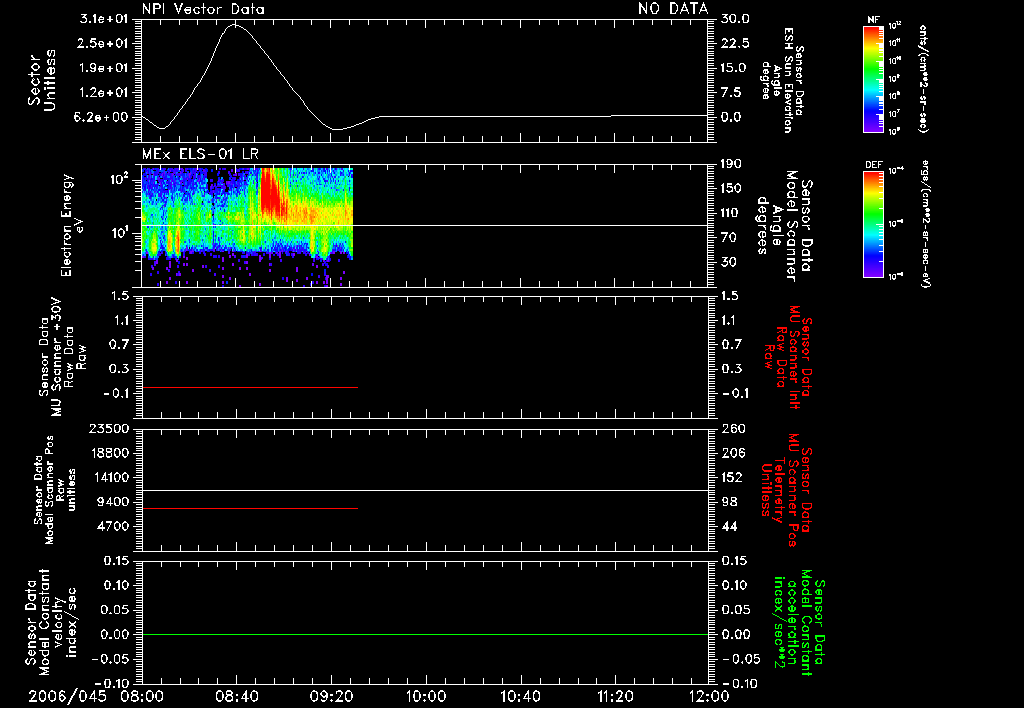Screen dimensions: 1024x708
Task: Click the 09:20 time axis label
Action: pos(331,697)
